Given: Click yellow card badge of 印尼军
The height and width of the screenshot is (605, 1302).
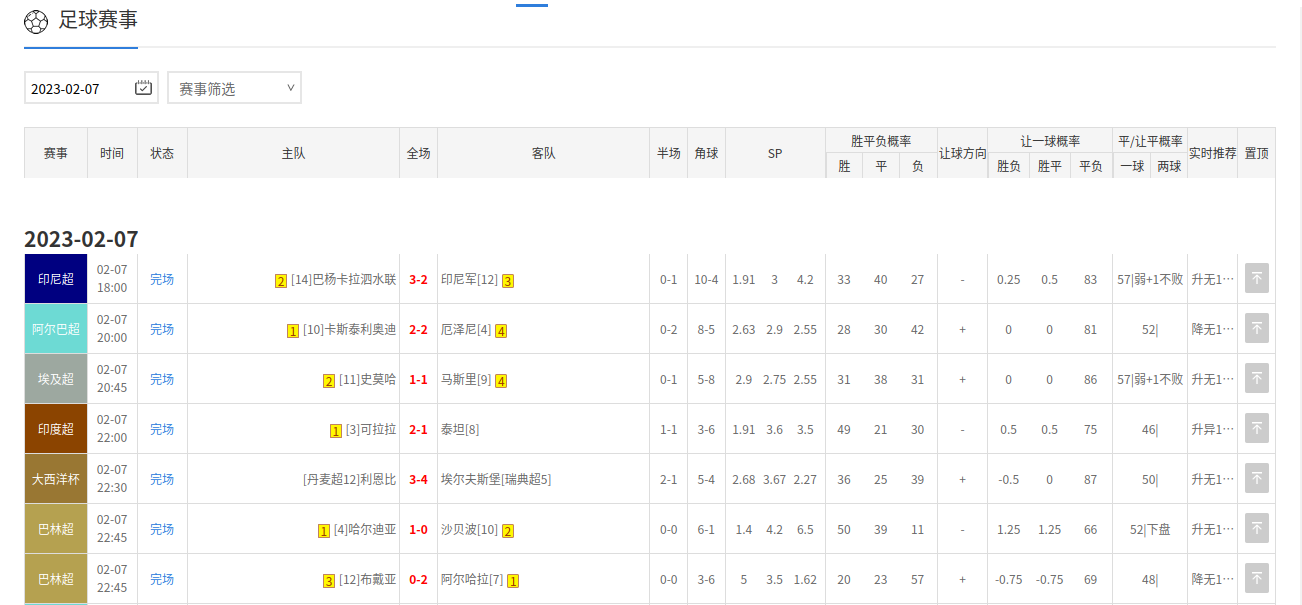Looking at the screenshot, I should point(508,281).
